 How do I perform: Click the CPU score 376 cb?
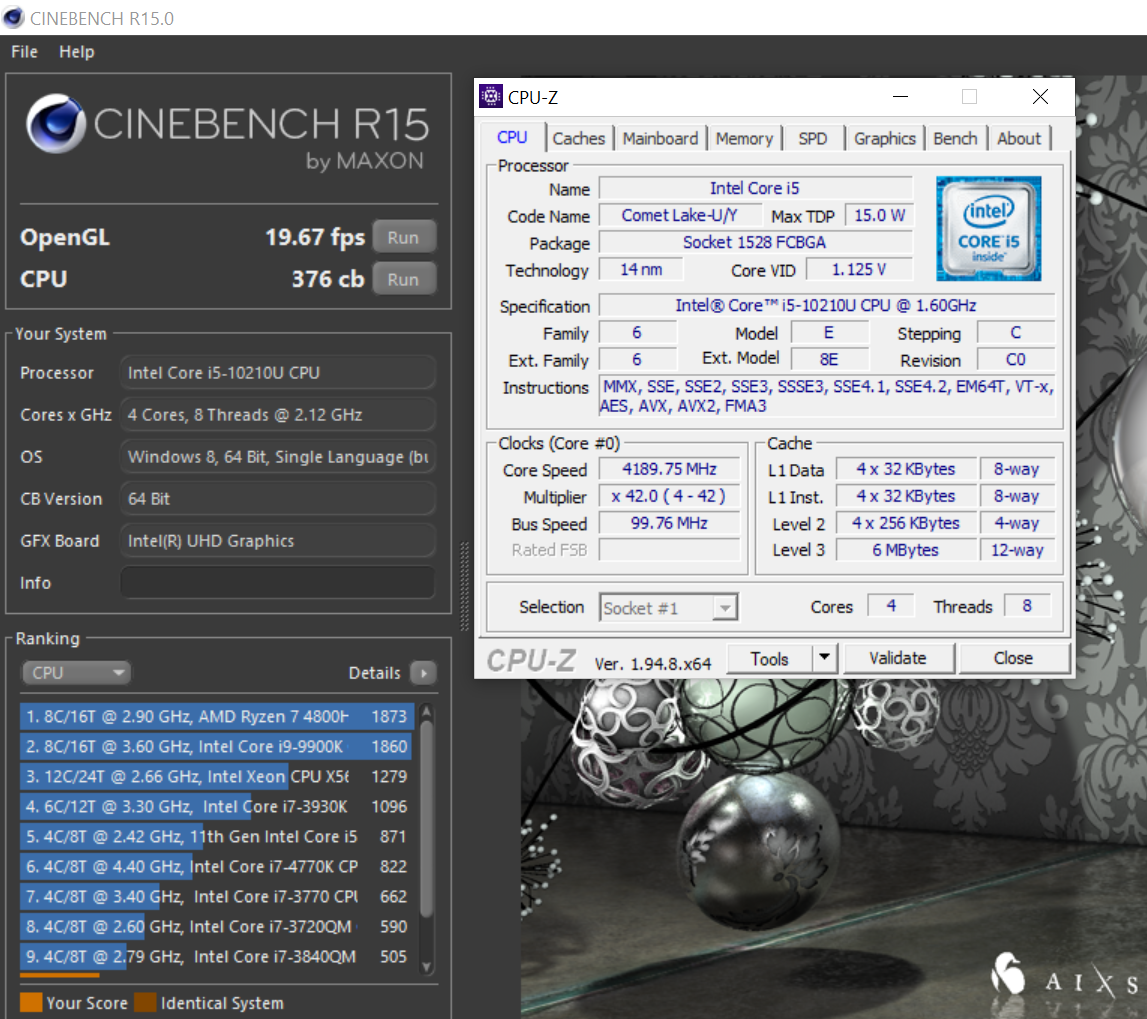tap(328, 279)
